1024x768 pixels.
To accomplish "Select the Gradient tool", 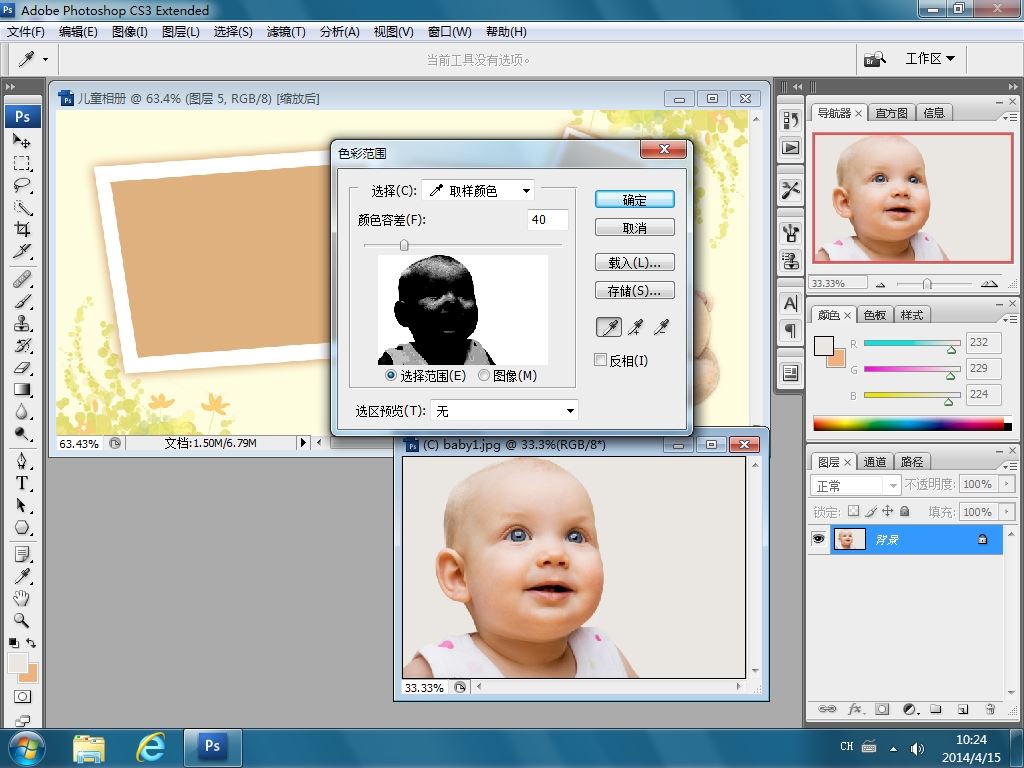I will point(22,390).
